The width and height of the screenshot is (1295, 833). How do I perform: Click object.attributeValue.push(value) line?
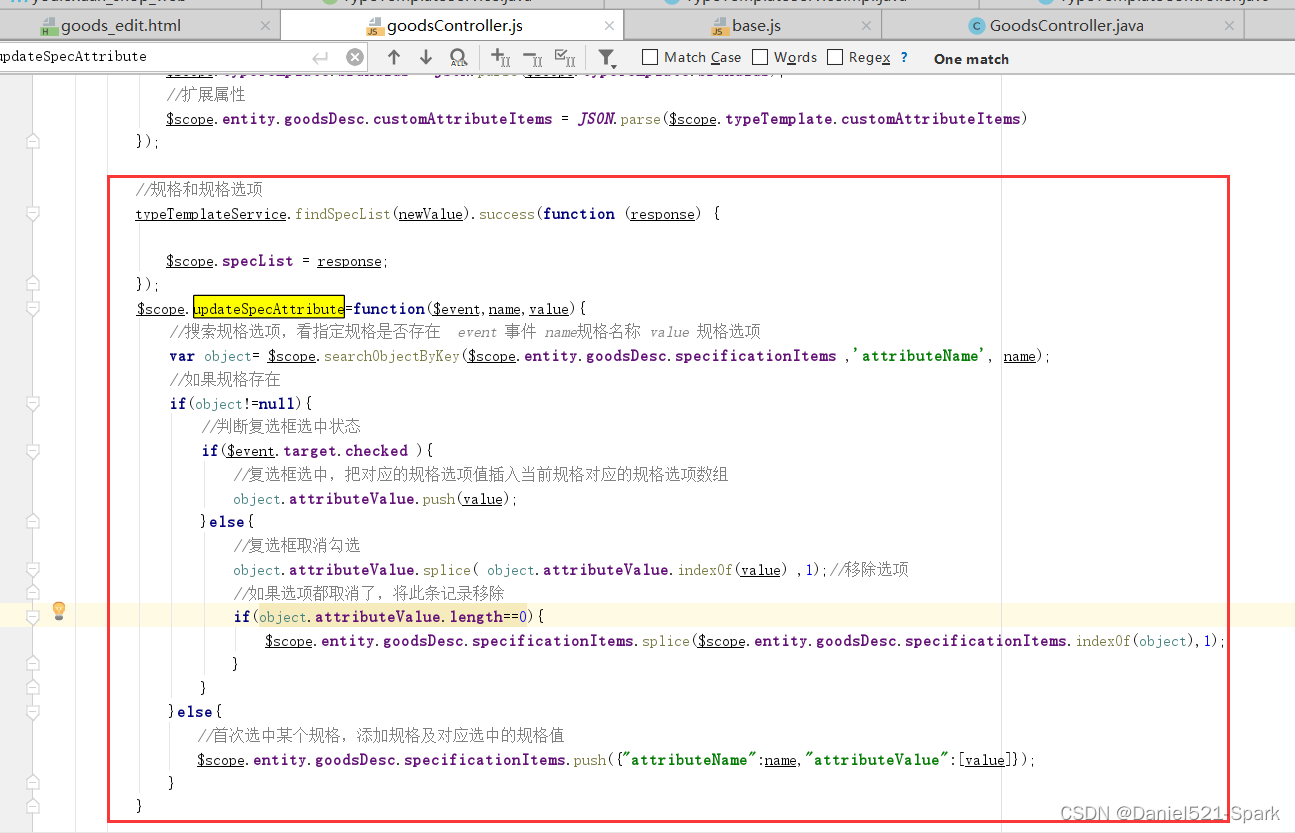pyautogui.click(x=375, y=499)
